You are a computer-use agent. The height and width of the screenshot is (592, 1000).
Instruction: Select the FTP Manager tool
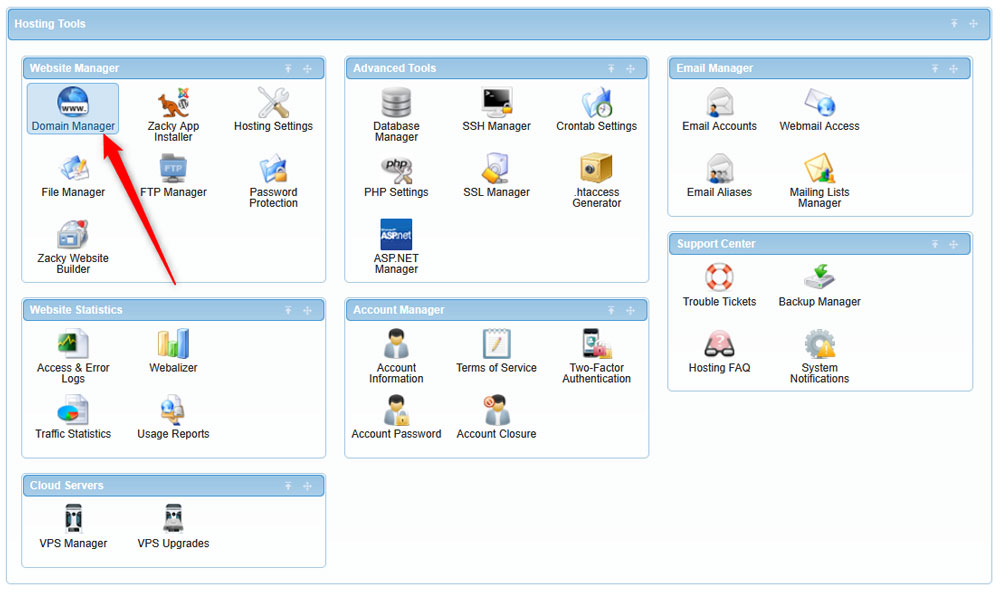172,175
